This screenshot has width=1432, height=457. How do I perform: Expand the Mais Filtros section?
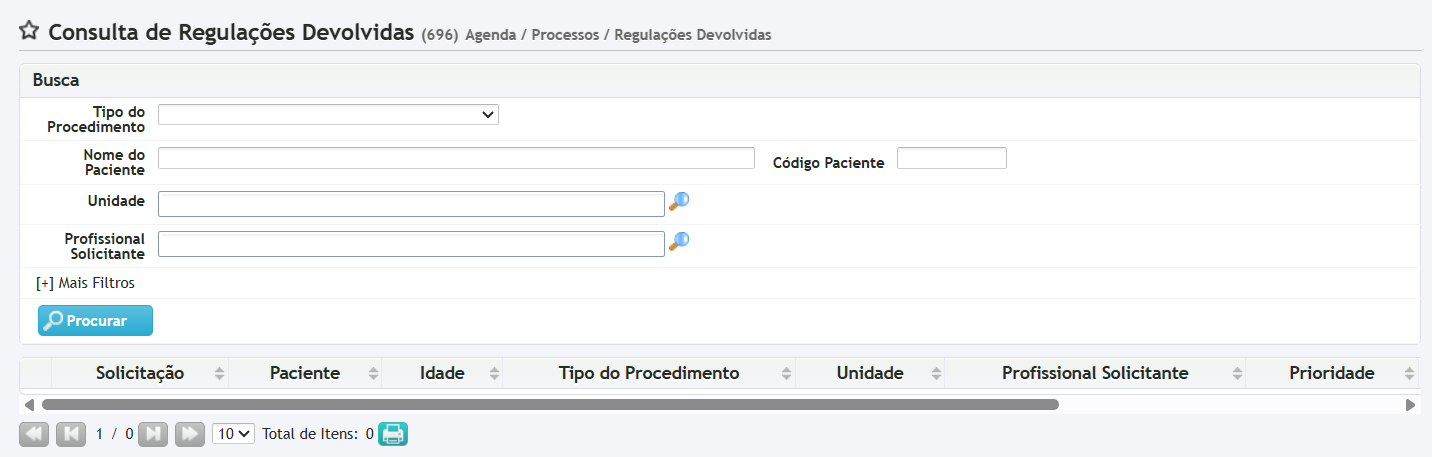[85, 283]
